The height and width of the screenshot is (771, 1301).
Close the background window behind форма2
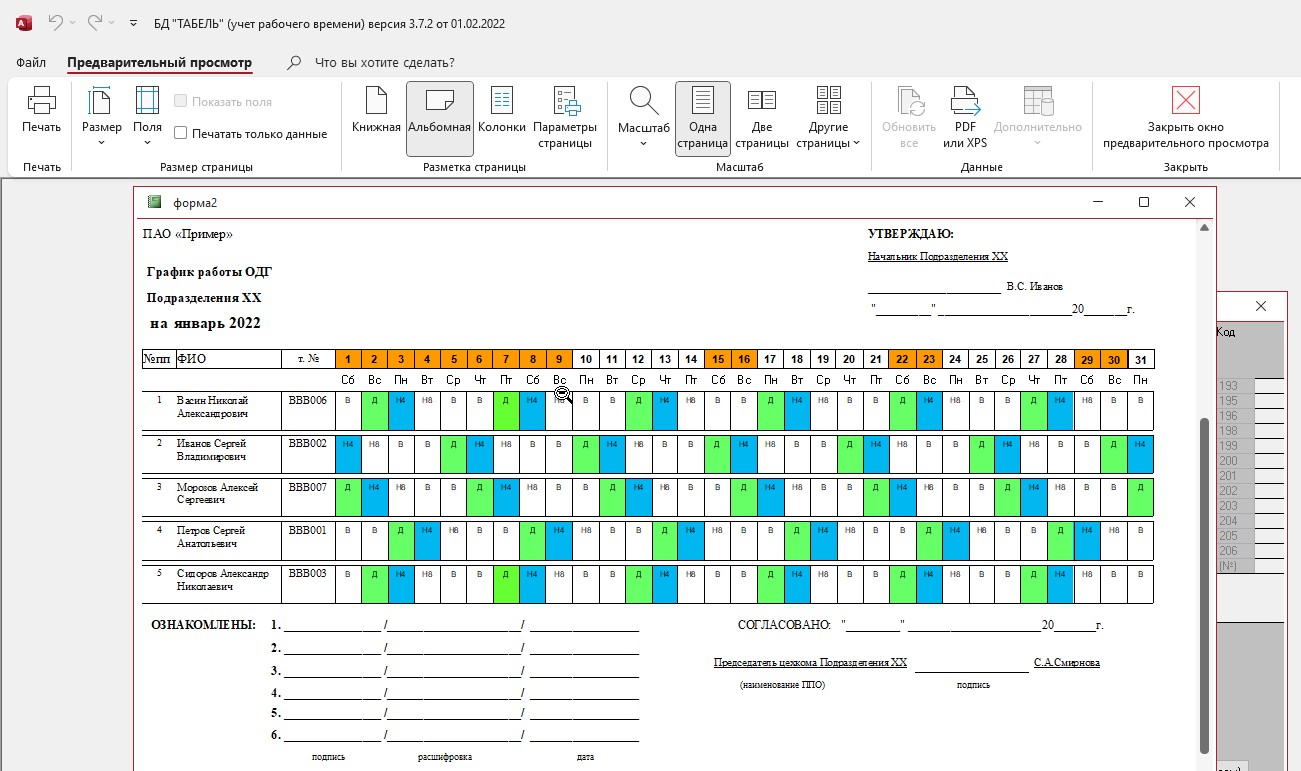point(1261,306)
